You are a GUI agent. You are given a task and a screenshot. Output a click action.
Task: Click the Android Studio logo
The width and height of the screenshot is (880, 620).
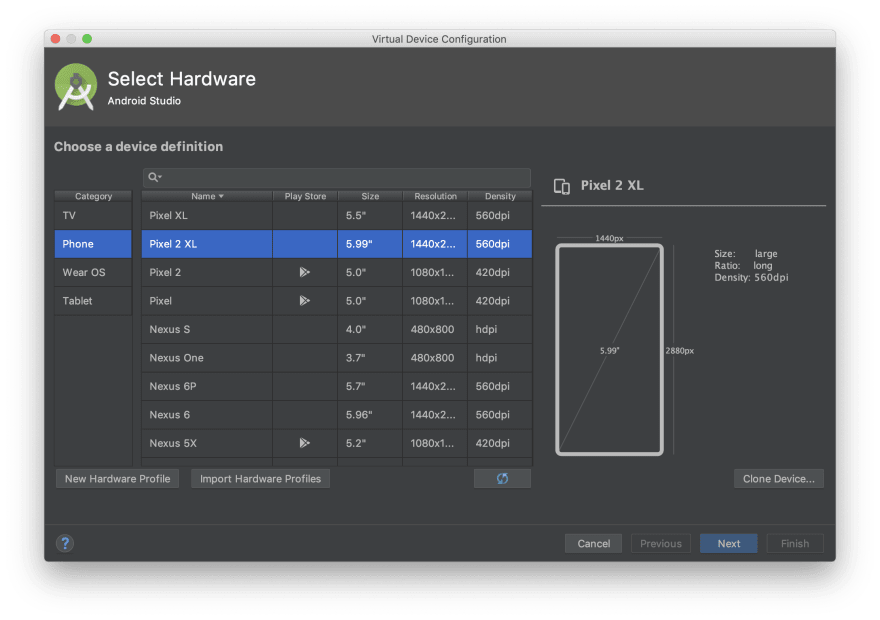76,87
